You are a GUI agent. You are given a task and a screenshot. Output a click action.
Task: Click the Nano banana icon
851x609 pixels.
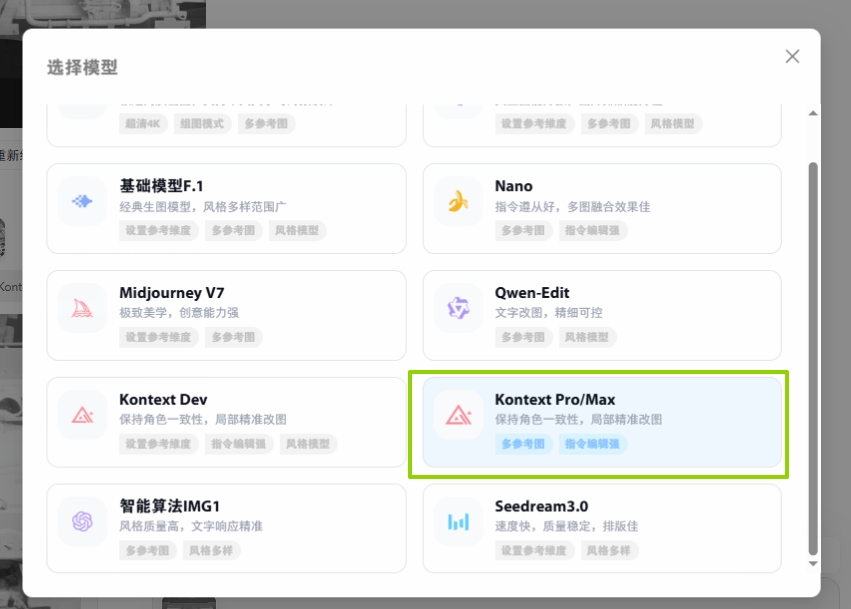coord(458,201)
